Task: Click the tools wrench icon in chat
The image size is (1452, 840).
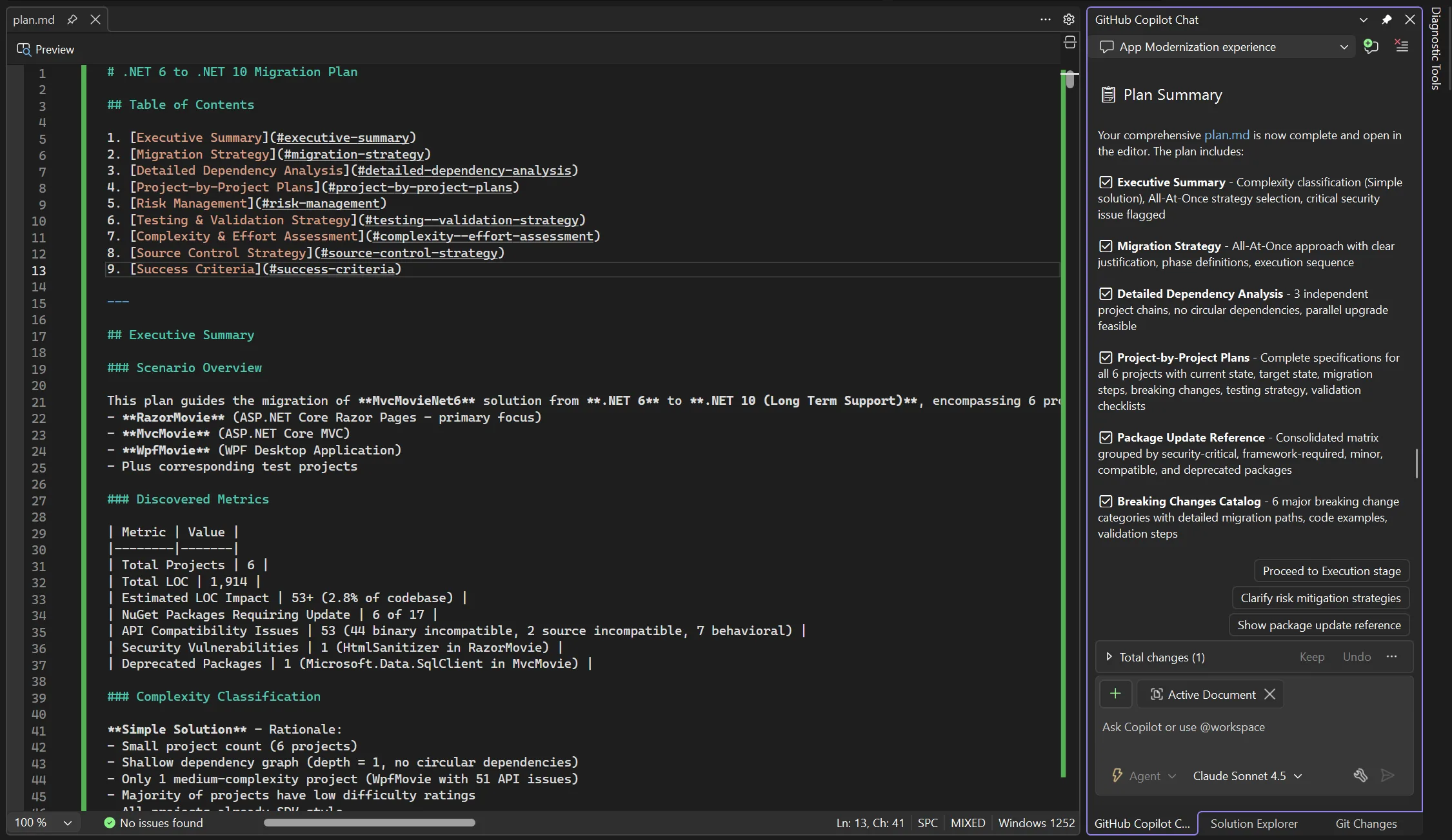Action: tap(1360, 776)
